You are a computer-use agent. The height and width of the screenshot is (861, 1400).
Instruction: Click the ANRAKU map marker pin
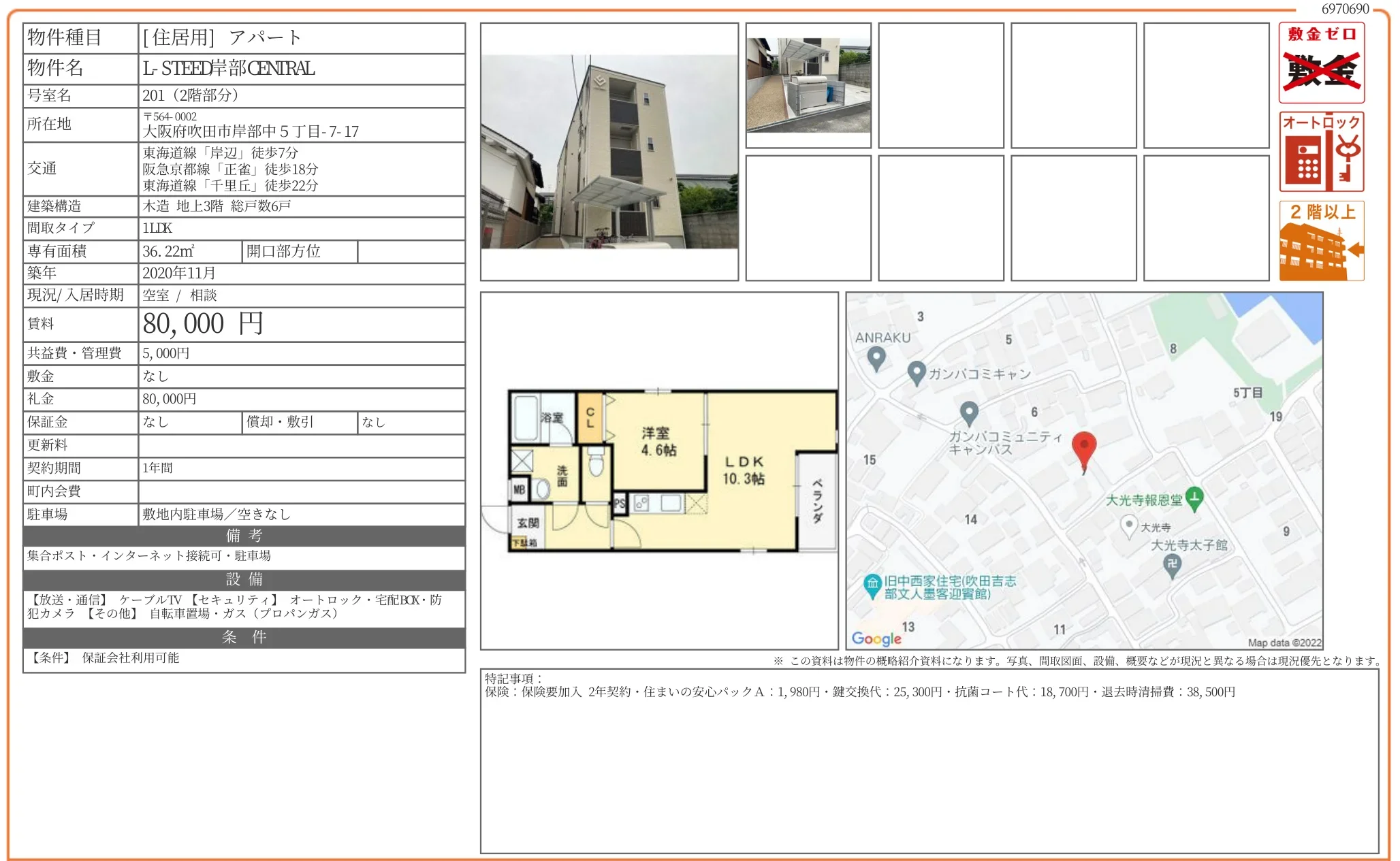tap(876, 357)
